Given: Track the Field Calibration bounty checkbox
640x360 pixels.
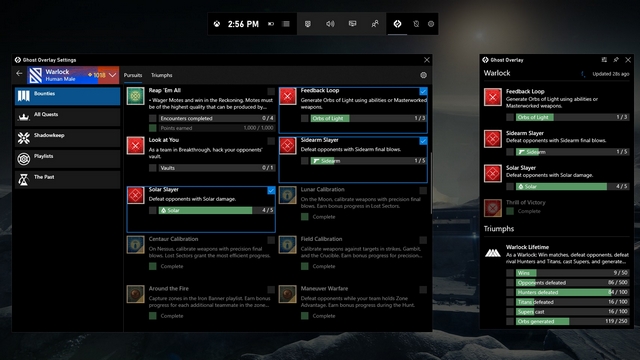Looking at the screenshot, I should point(423,240).
